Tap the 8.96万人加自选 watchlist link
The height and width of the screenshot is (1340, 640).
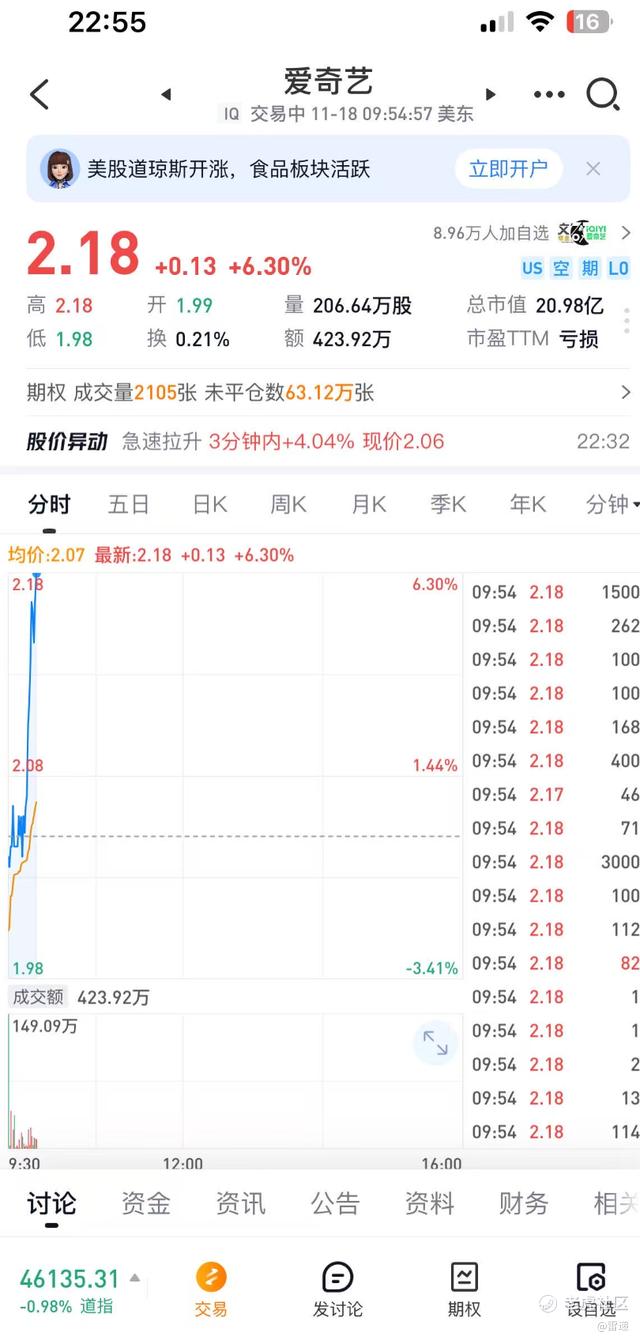491,233
